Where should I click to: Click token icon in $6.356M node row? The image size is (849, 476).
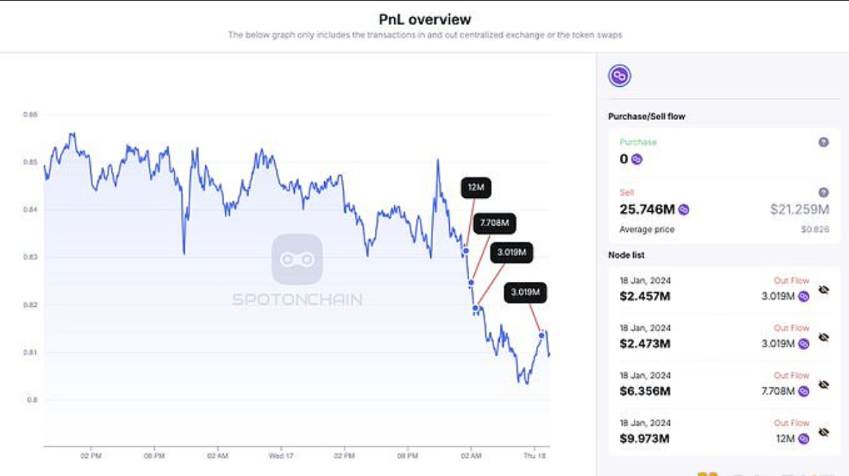pyautogui.click(x=803, y=391)
